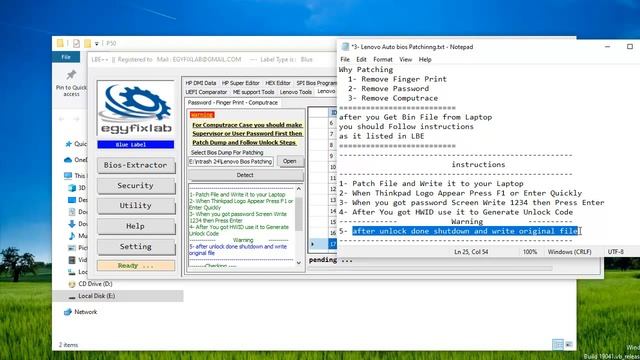Switch to the HP DMI Data tab
640x360 pixels.
click(x=201, y=83)
